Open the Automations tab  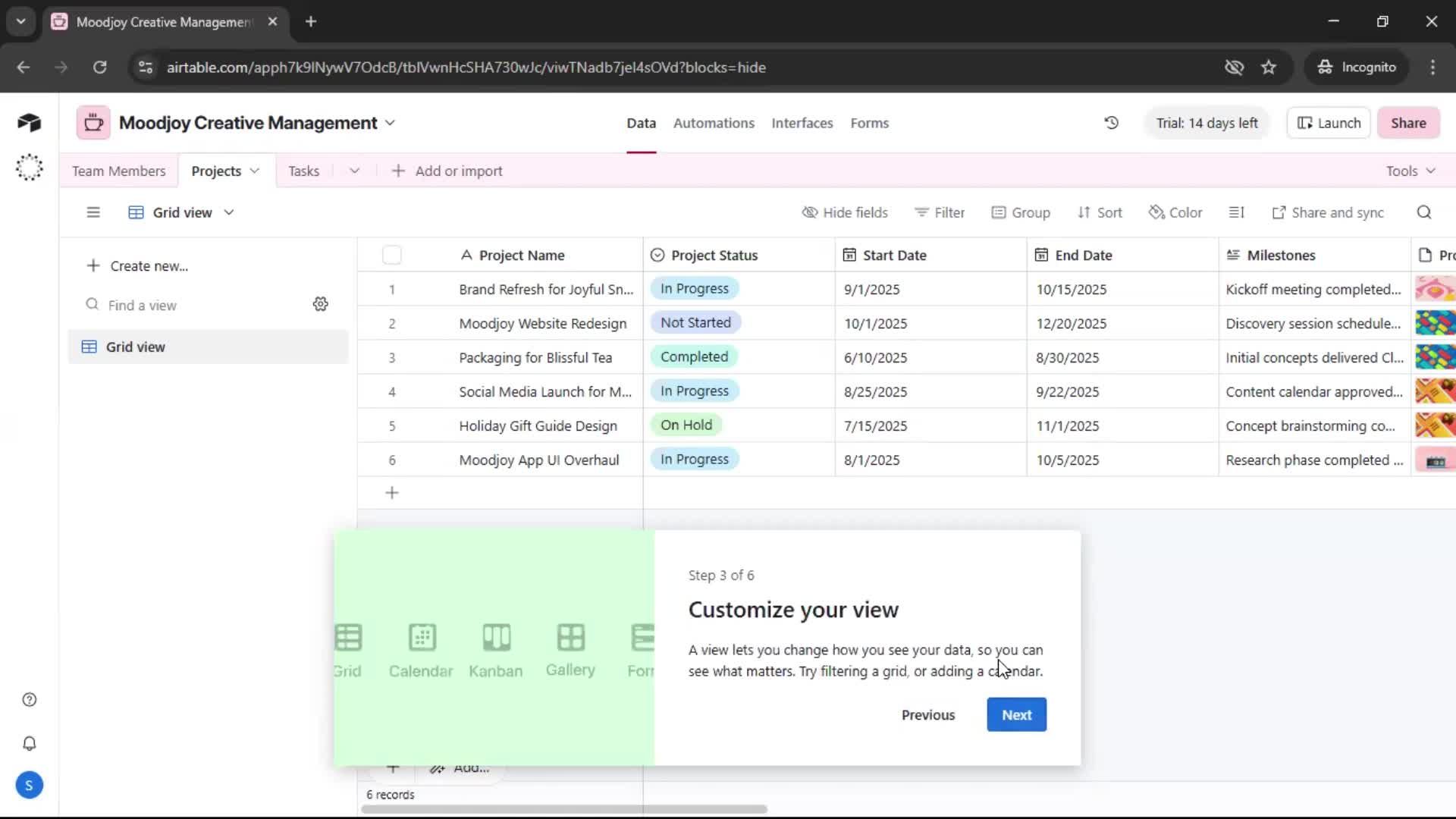714,123
